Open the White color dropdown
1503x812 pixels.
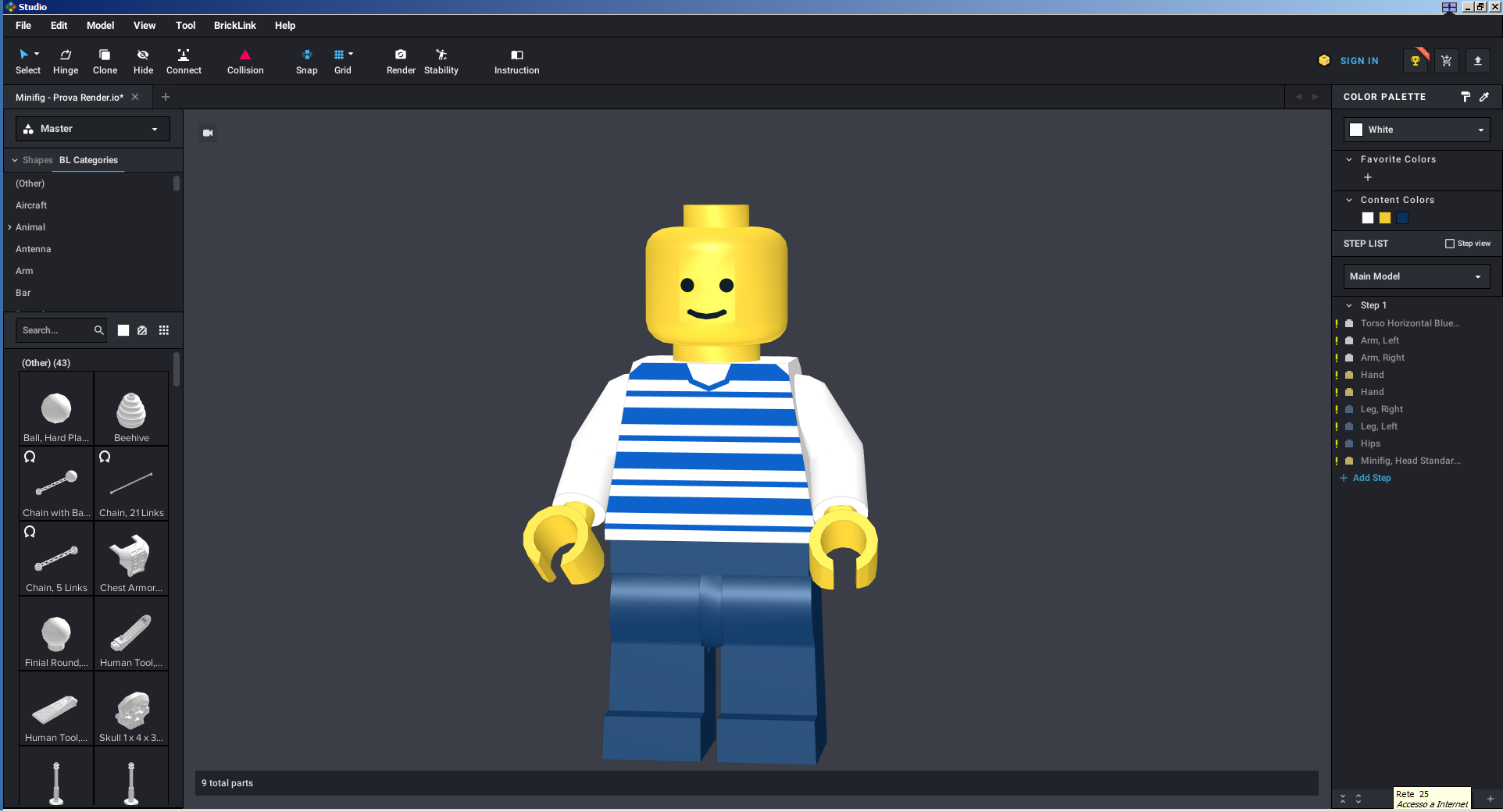point(1416,130)
